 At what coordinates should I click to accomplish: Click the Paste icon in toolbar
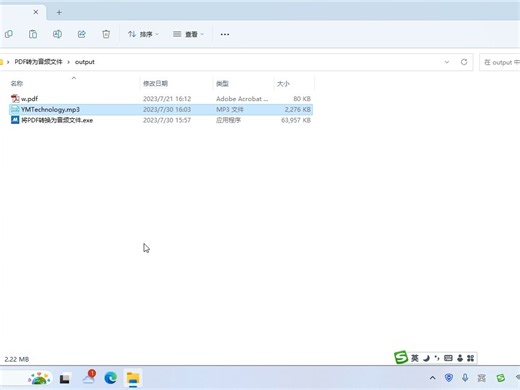pyautogui.click(x=33, y=34)
